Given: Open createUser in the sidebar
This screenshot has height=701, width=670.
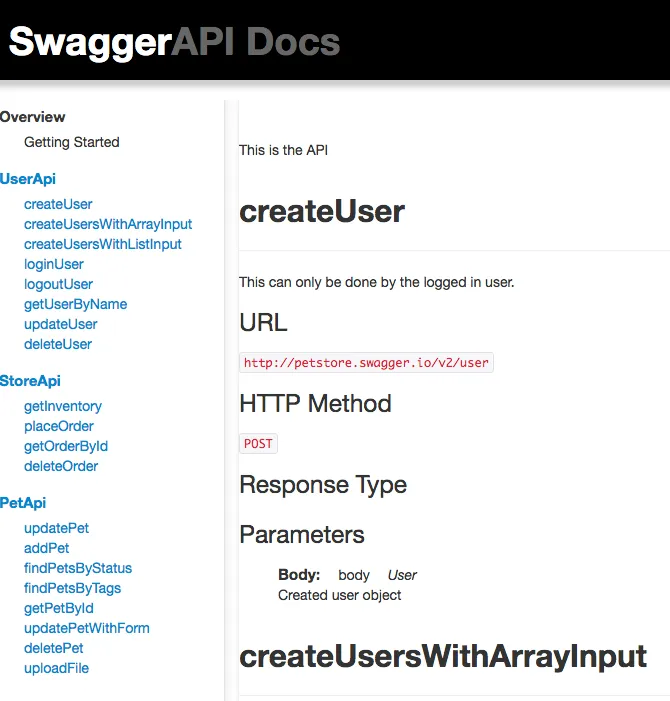Looking at the screenshot, I should pyautogui.click(x=58, y=204).
